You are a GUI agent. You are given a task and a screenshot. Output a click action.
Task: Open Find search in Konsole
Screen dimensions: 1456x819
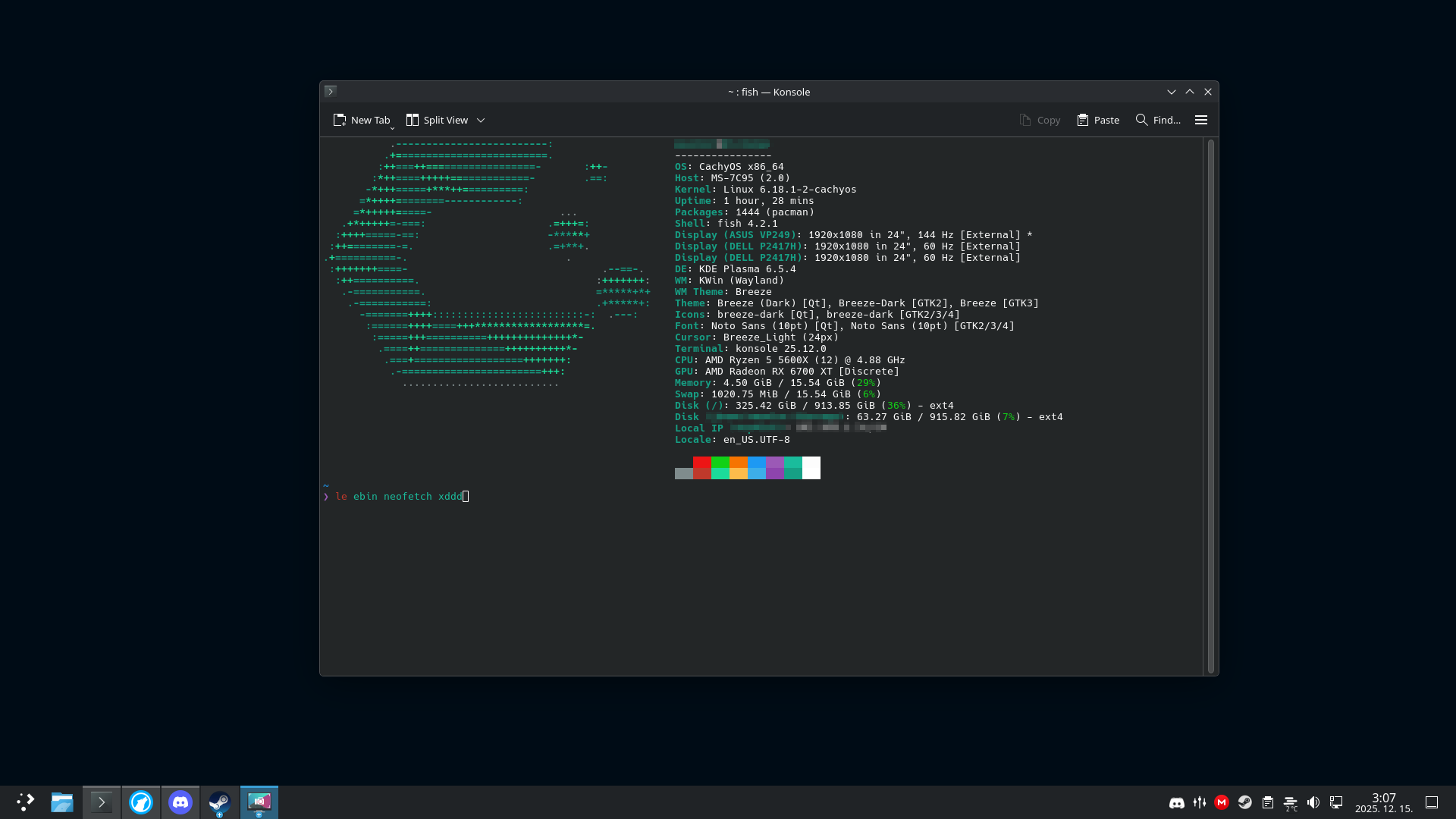coord(1158,120)
